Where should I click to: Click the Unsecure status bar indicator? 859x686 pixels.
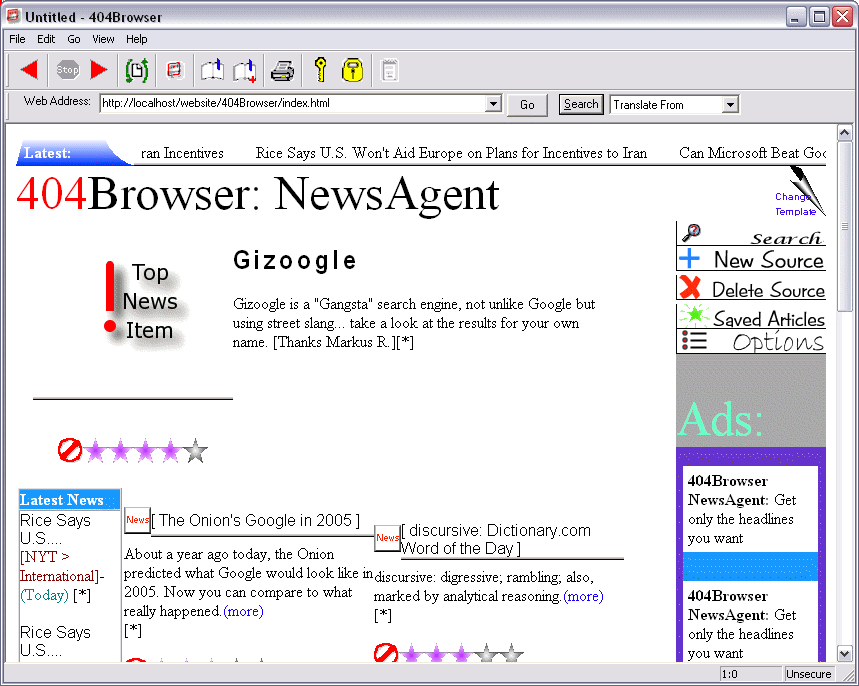(809, 674)
